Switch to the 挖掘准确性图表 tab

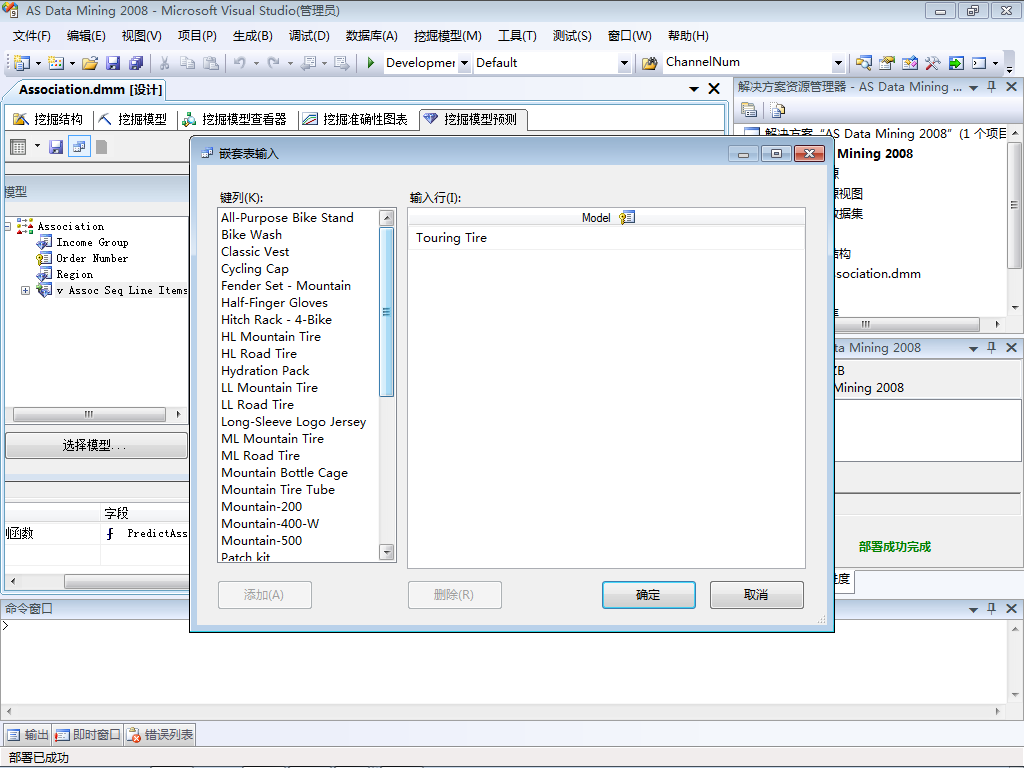click(355, 119)
